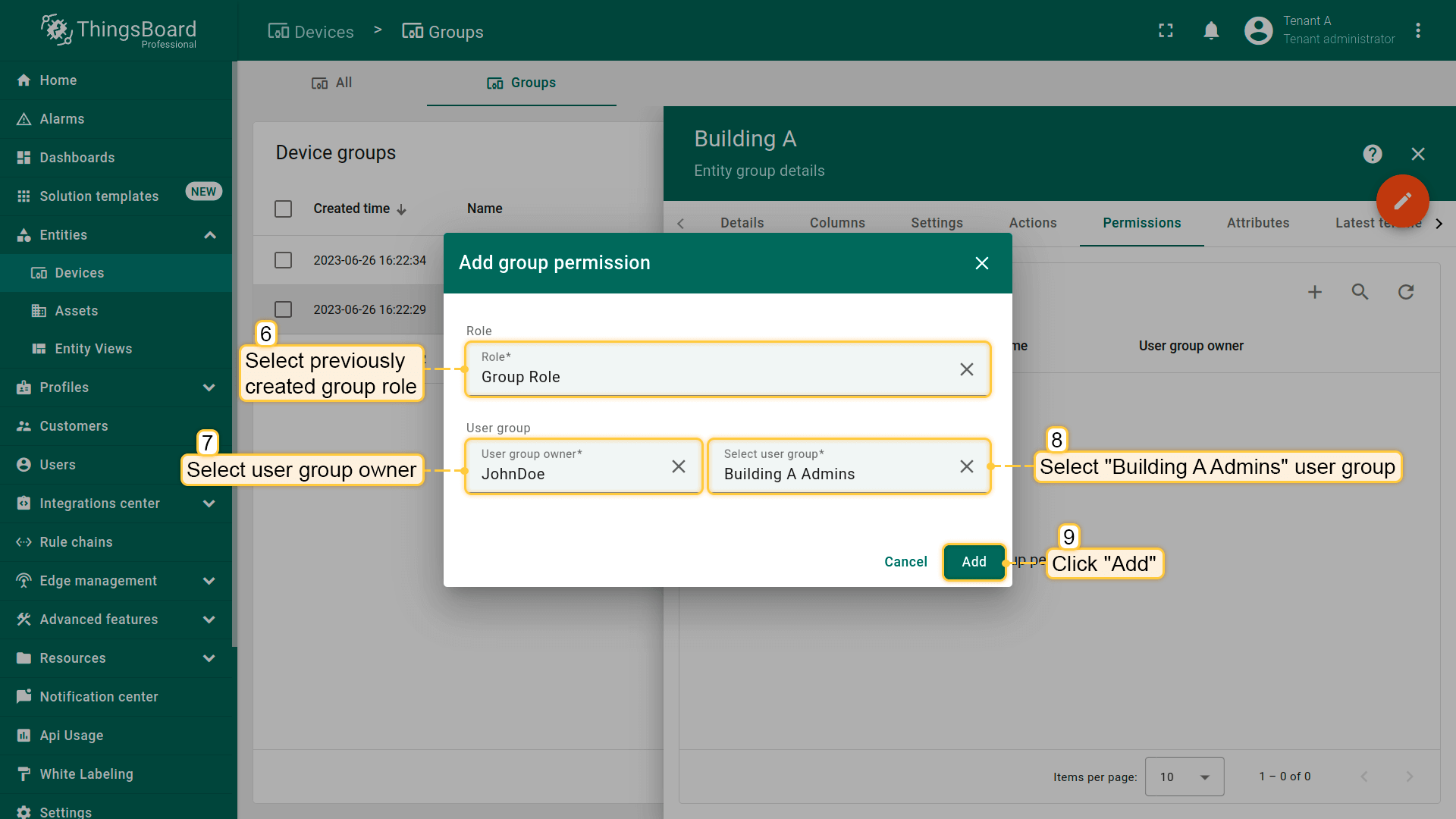Viewport: 1456px width, 819px height.
Task: Toggle fullscreen mode icon
Action: [1166, 30]
